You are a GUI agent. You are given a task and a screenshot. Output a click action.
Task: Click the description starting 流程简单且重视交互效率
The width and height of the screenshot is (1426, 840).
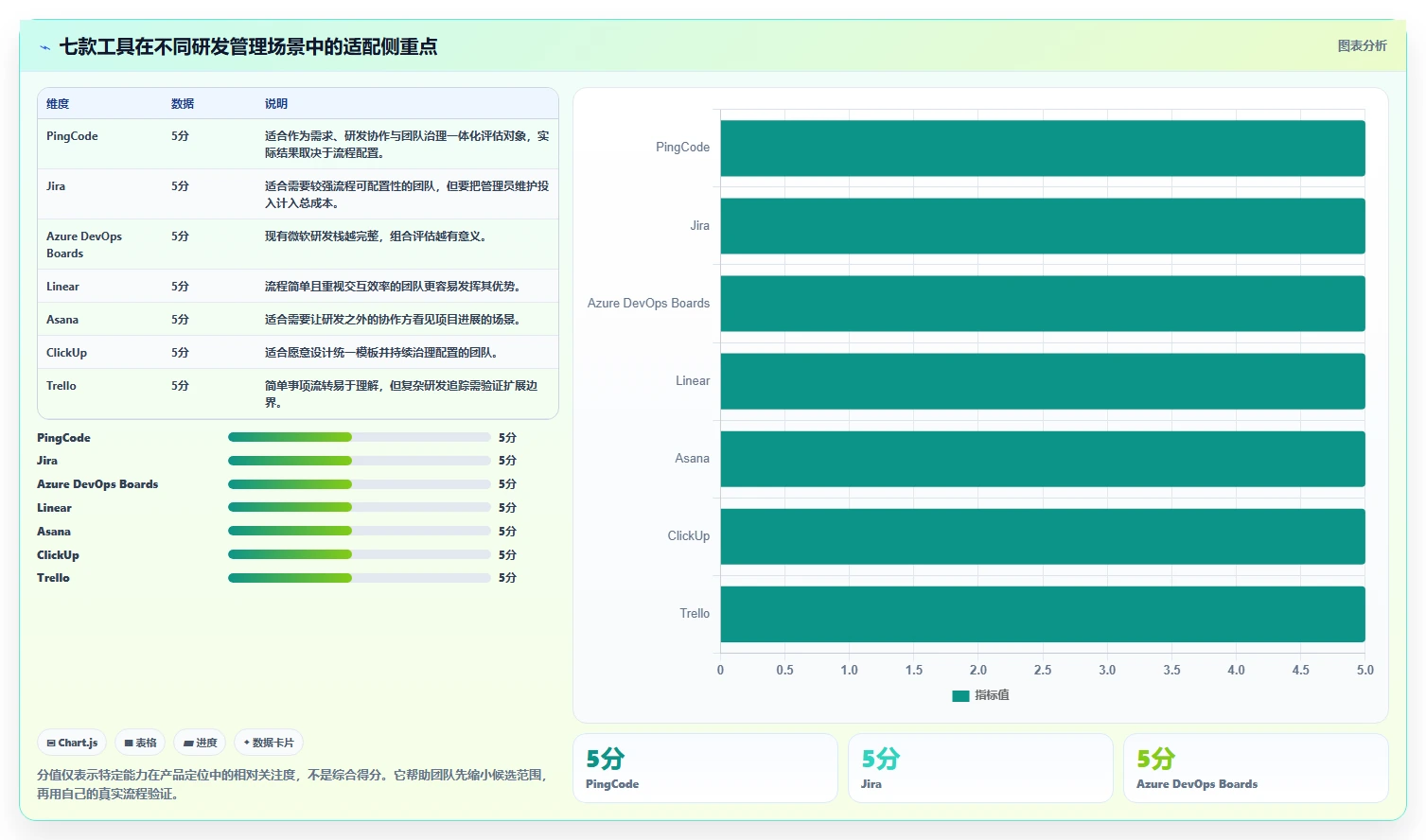pos(393,287)
